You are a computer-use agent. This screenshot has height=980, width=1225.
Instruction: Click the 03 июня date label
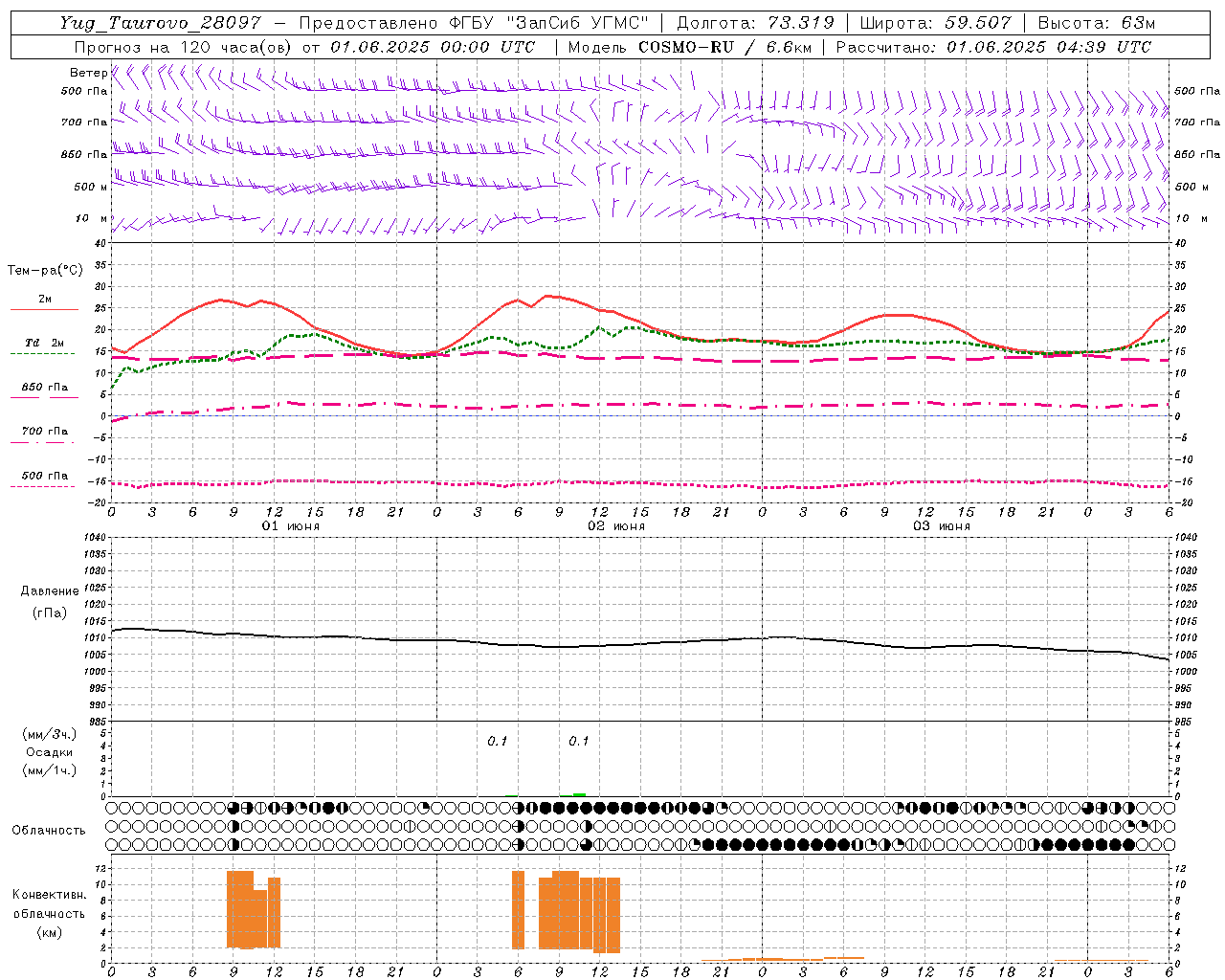942,526
